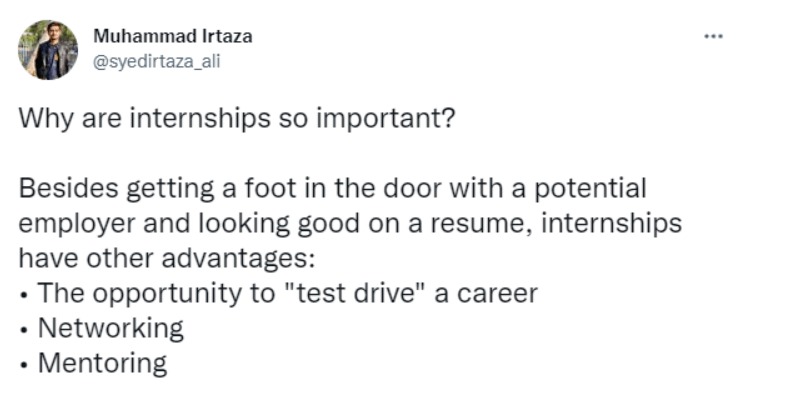
Task: Select the line beginning "employer and looking good"
Action: [350, 223]
